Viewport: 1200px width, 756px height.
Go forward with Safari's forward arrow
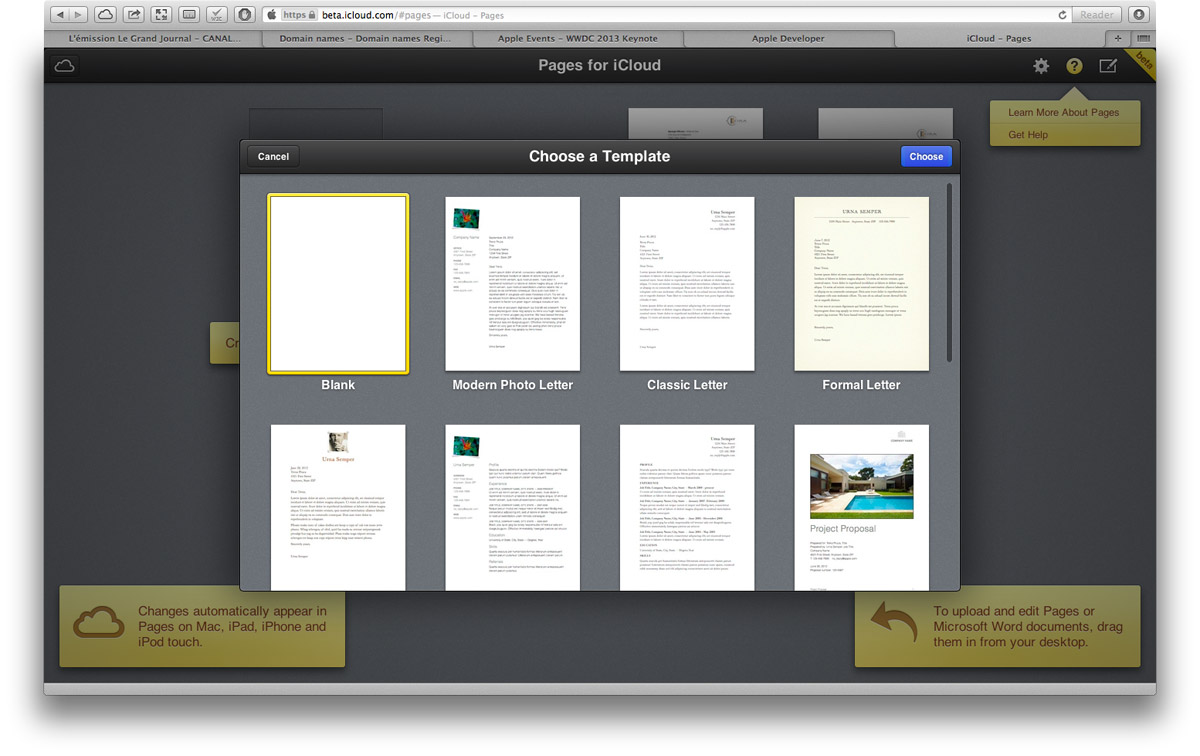pyautogui.click(x=79, y=15)
